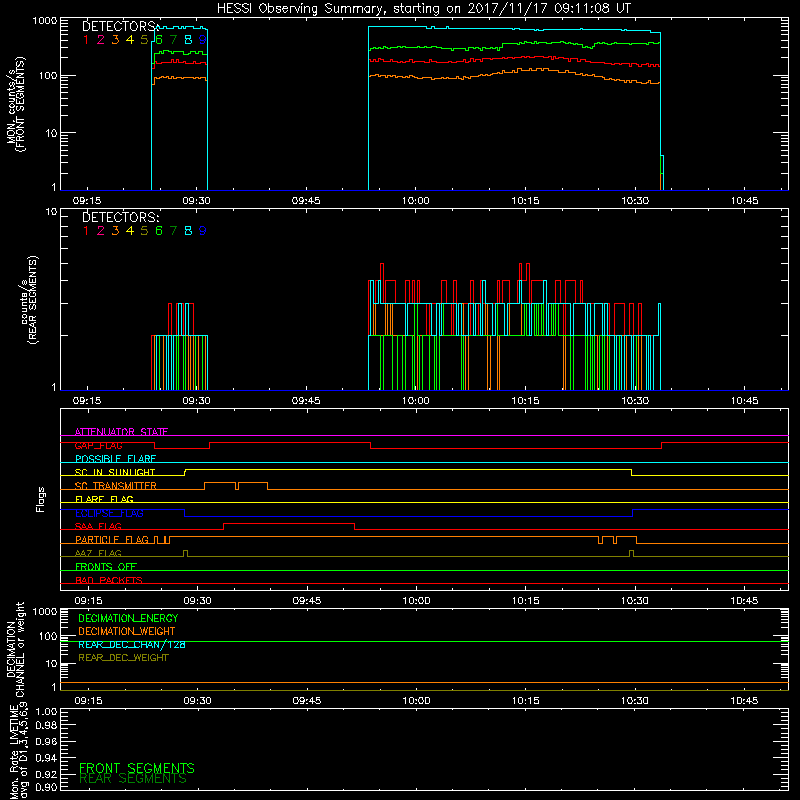Click the GAP_FLAG label
Image resolution: width=800 pixels, height=800 pixels.
tap(98, 445)
